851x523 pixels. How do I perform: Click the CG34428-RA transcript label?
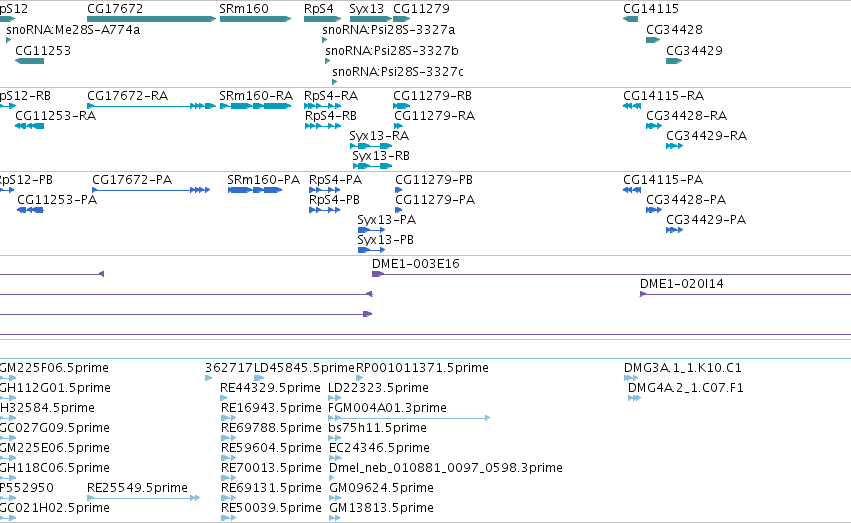(687, 116)
